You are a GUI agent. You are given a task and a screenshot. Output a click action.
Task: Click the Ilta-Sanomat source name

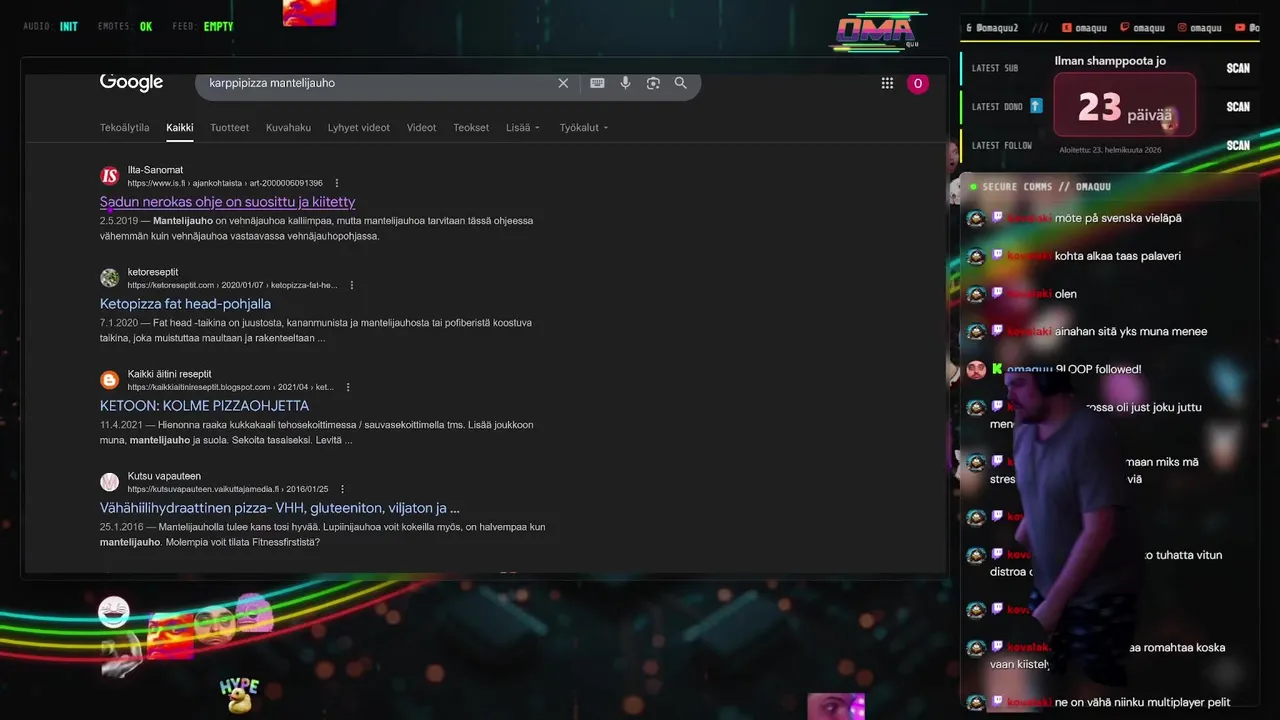point(155,170)
